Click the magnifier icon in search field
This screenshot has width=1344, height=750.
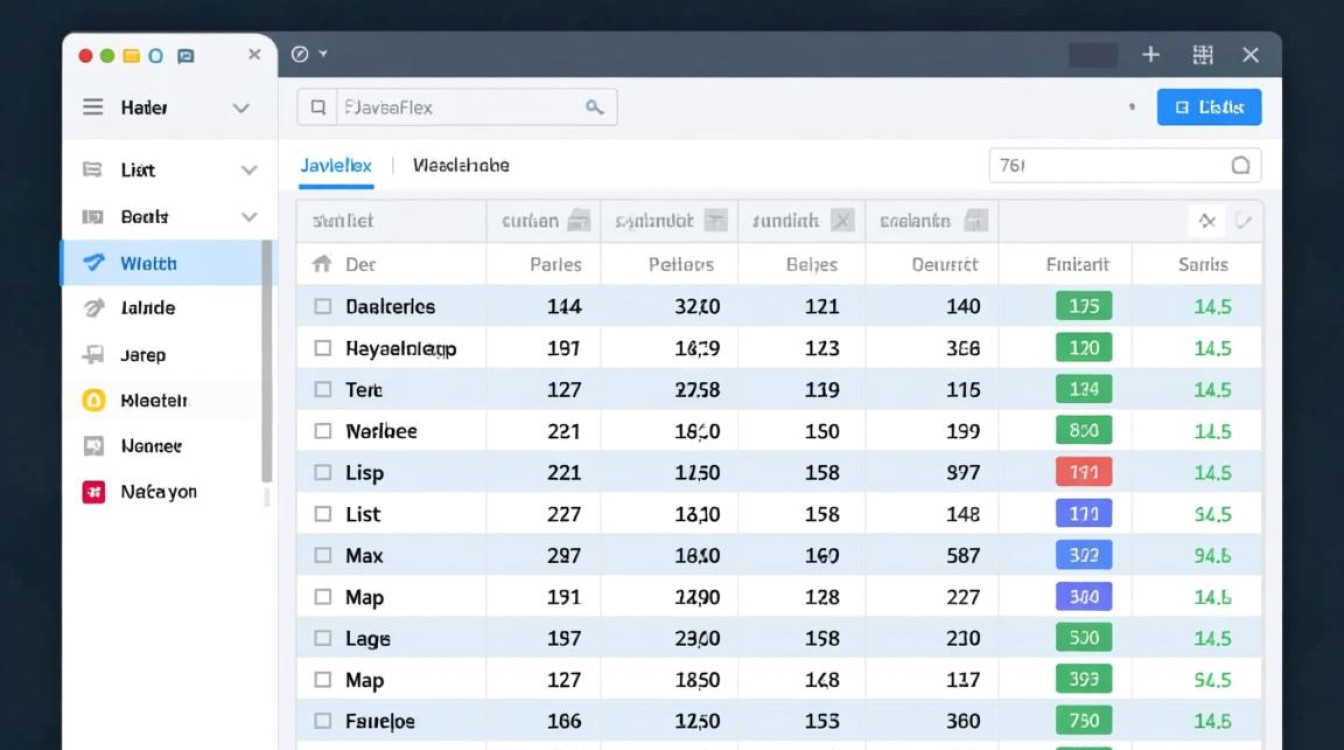[x=594, y=107]
